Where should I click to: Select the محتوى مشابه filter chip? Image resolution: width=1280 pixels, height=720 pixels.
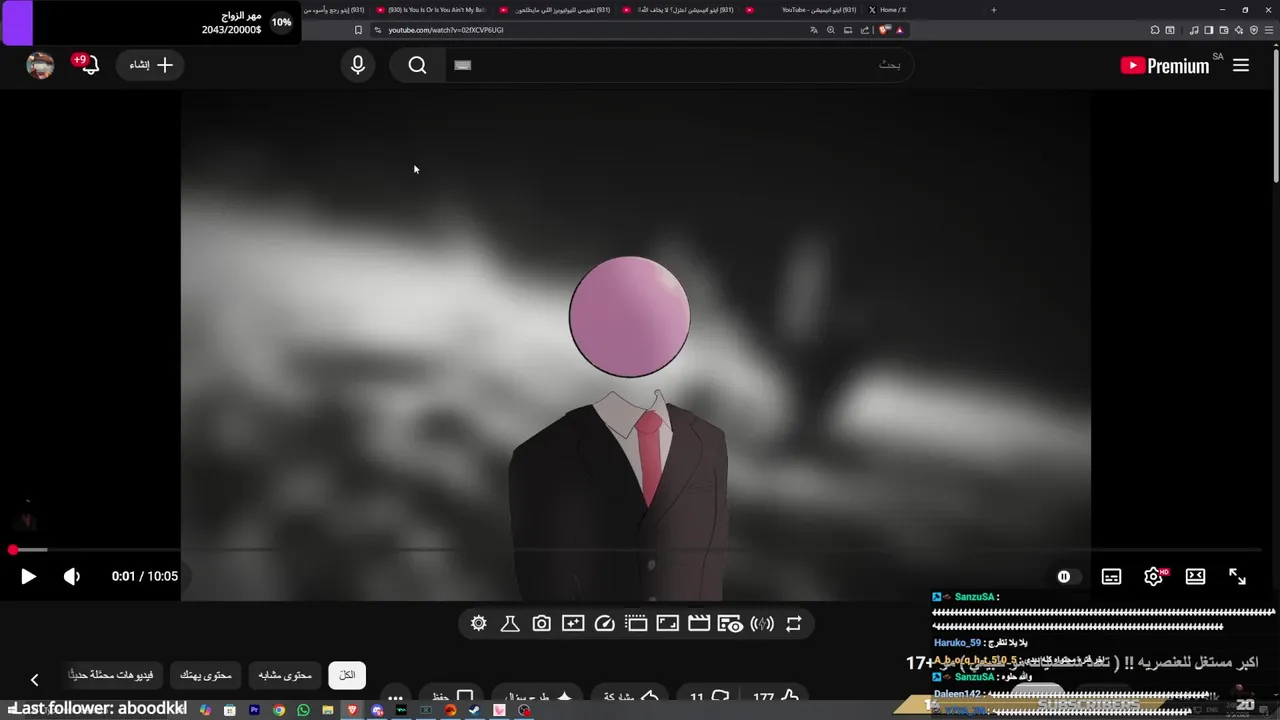285,675
